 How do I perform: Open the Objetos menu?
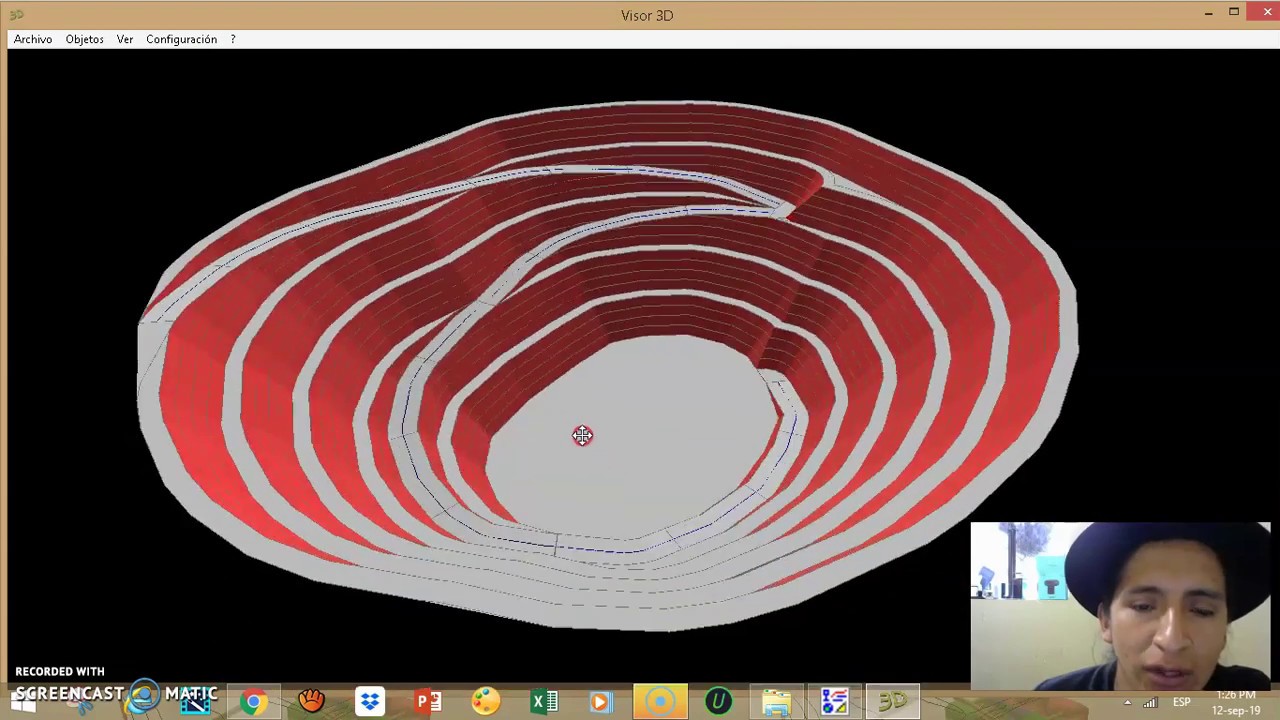pyautogui.click(x=84, y=39)
